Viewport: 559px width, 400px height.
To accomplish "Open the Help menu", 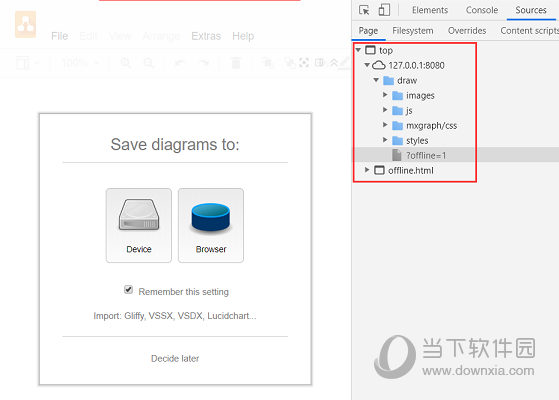I will [243, 36].
